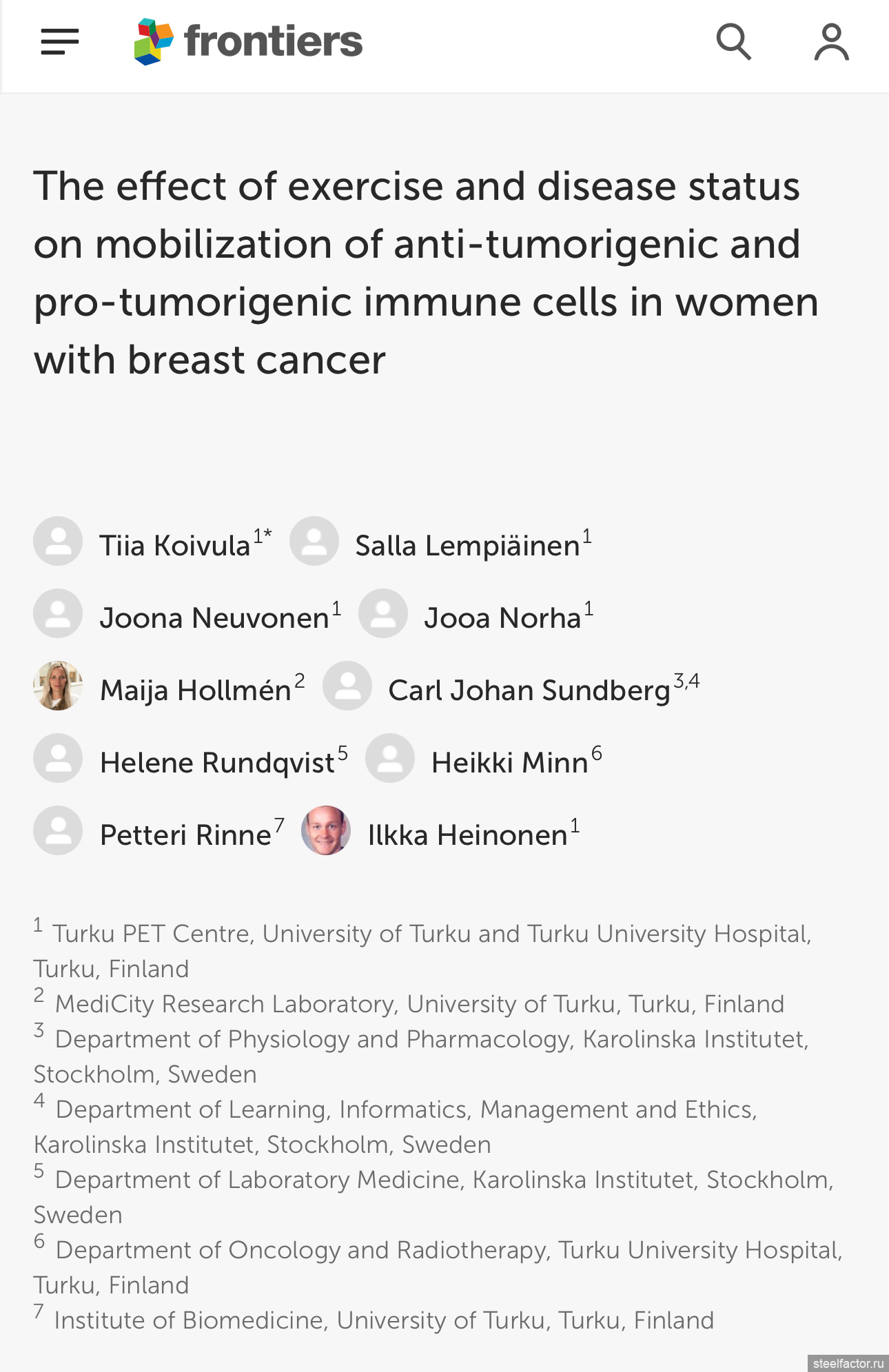Open author Tiia Koivula's profile

click(x=175, y=546)
